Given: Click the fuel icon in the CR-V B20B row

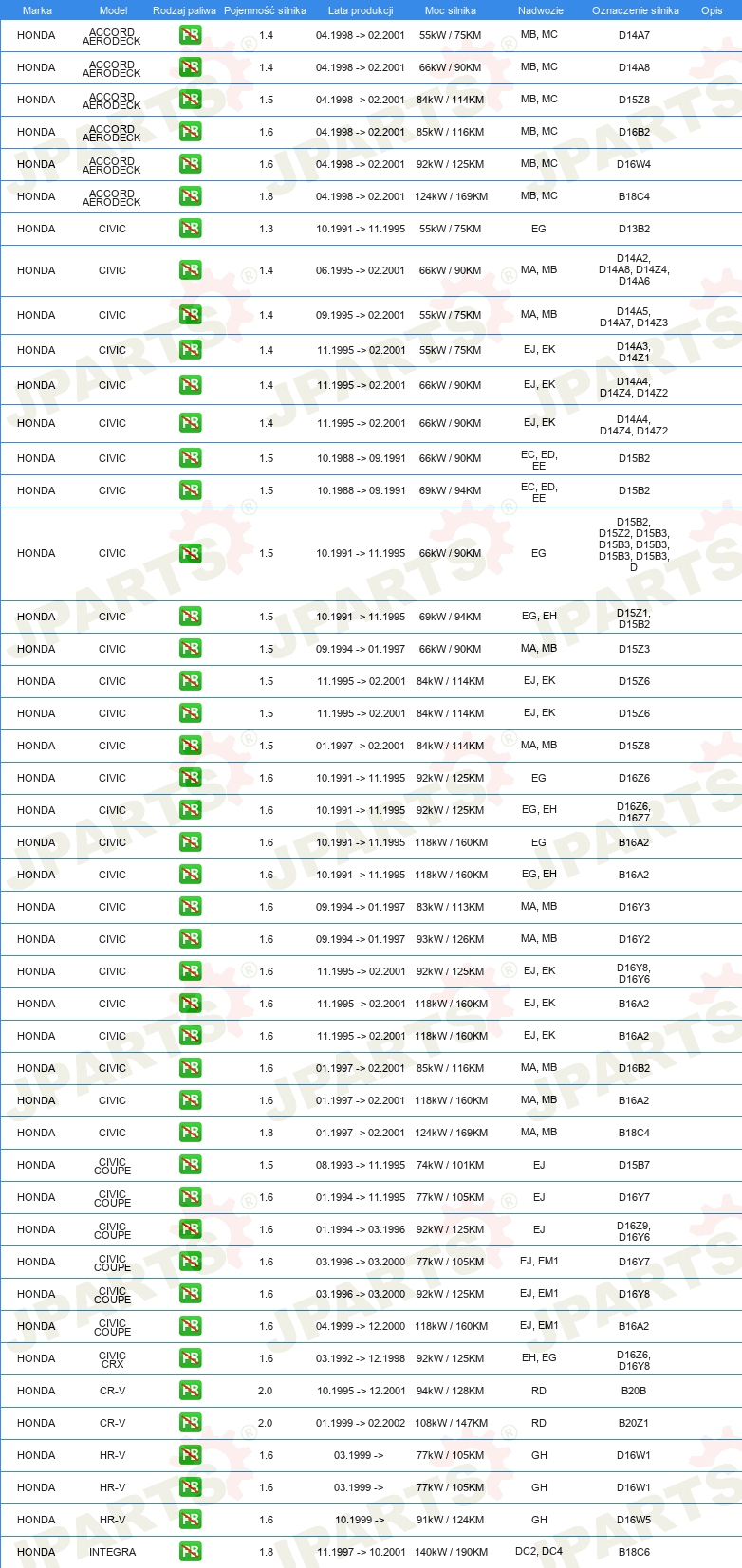Looking at the screenshot, I should pyautogui.click(x=190, y=1391).
